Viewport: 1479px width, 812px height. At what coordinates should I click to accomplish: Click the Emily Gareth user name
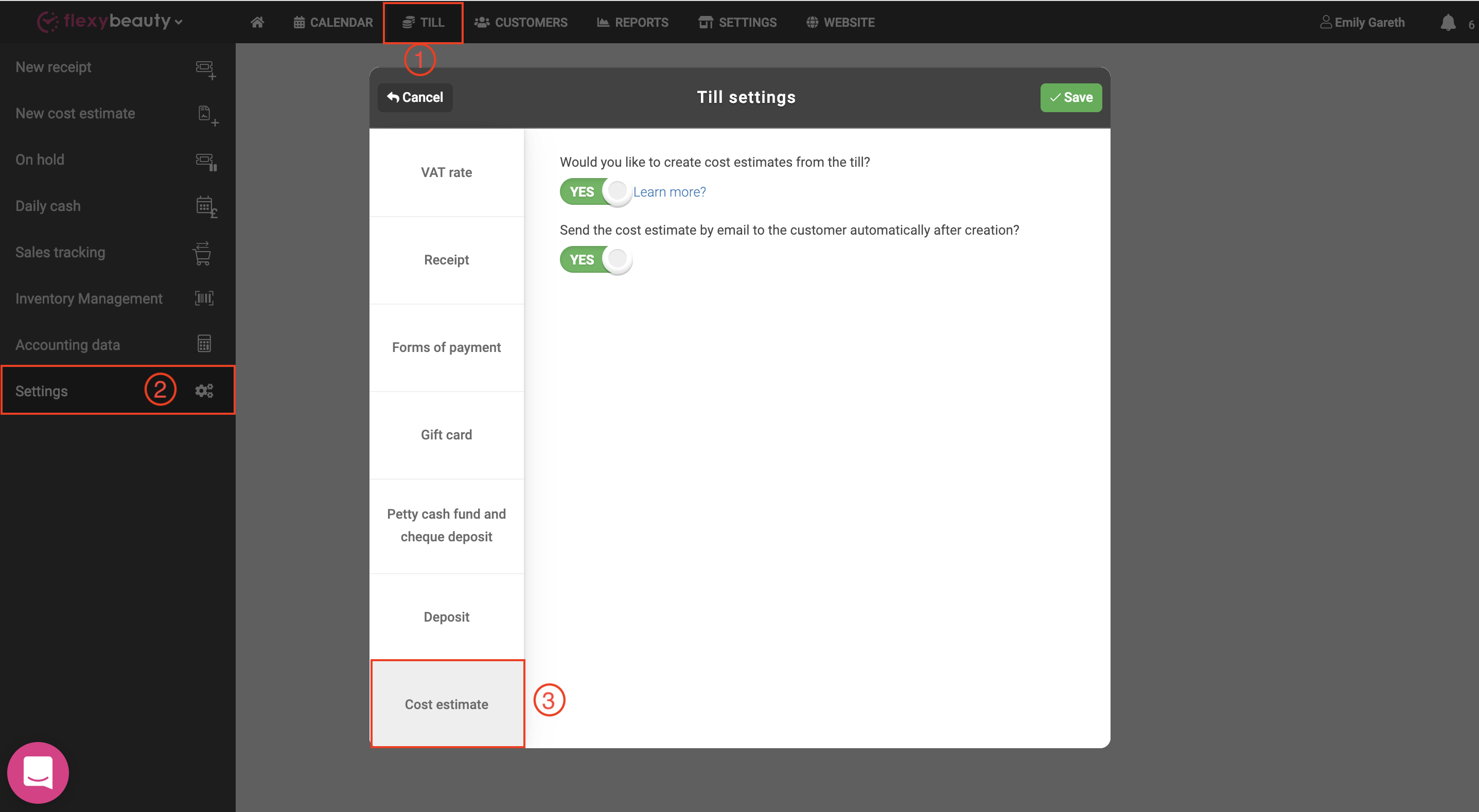1369,23
